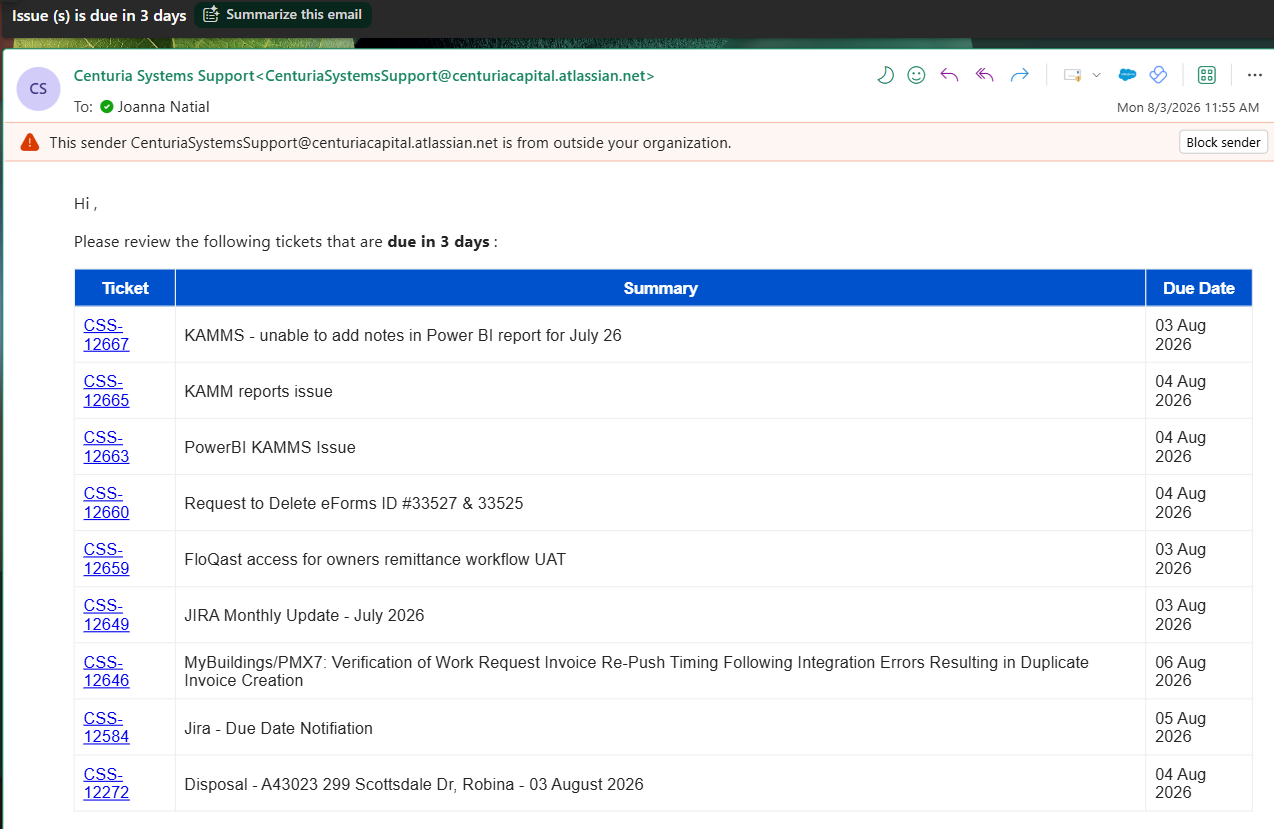This screenshot has height=829, width=1274.
Task: Open the emoji reaction smiley icon
Action: pyautogui.click(x=916, y=75)
